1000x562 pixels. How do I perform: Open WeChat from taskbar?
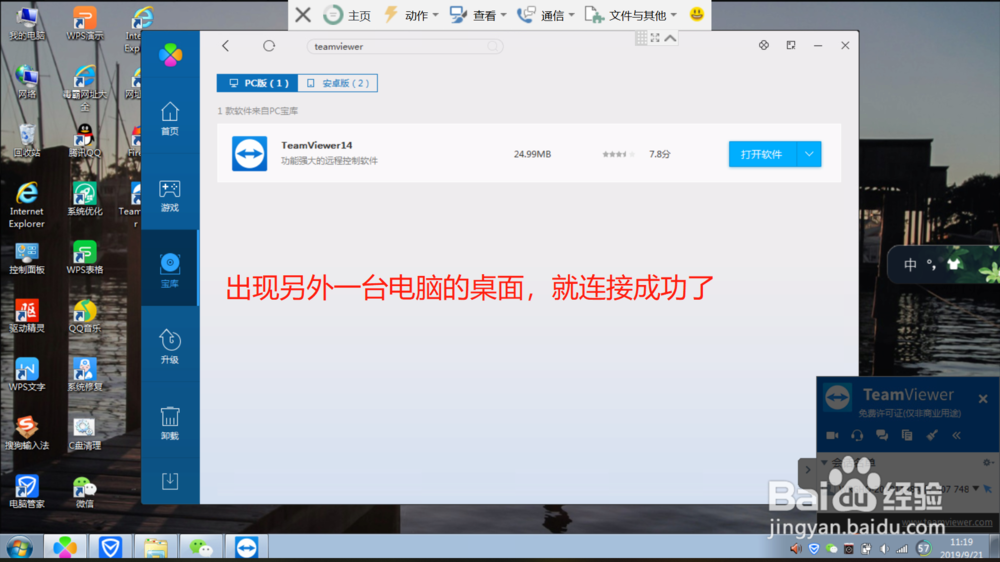tap(201, 547)
